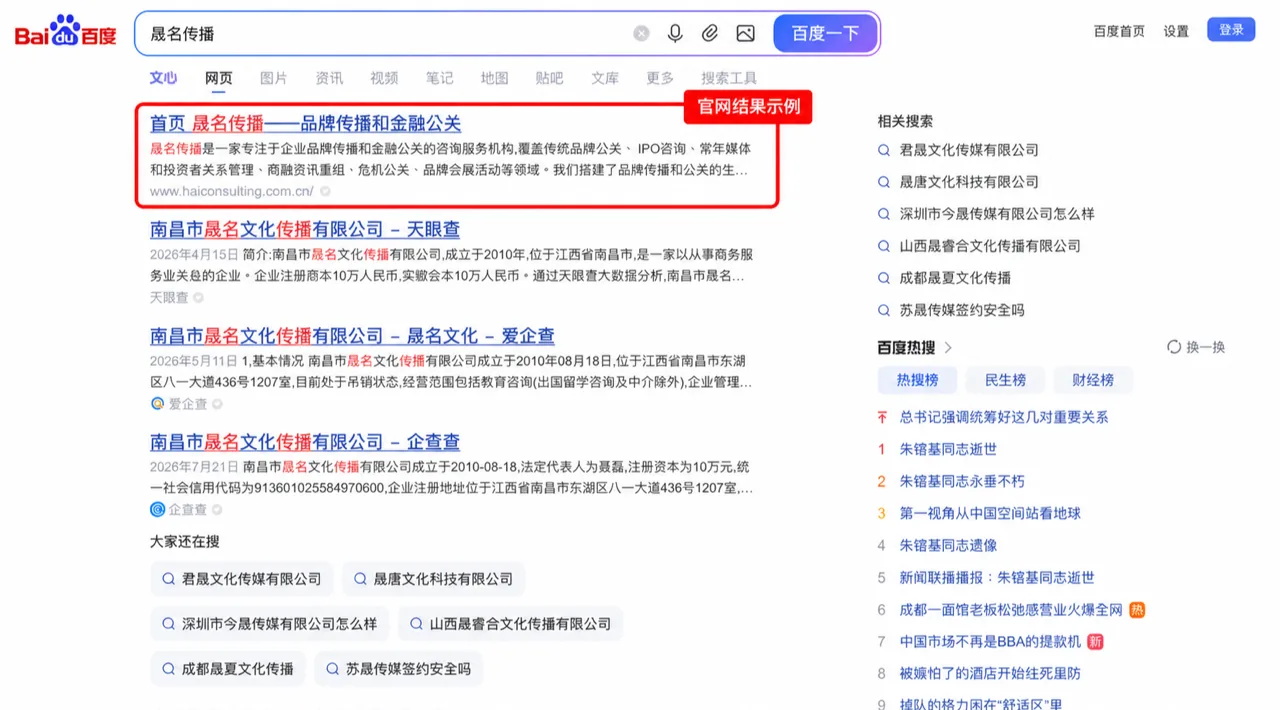The height and width of the screenshot is (710, 1280).
Task: Open result 首页 晟名传播——品牌传播和金融公关
Action: coord(305,123)
